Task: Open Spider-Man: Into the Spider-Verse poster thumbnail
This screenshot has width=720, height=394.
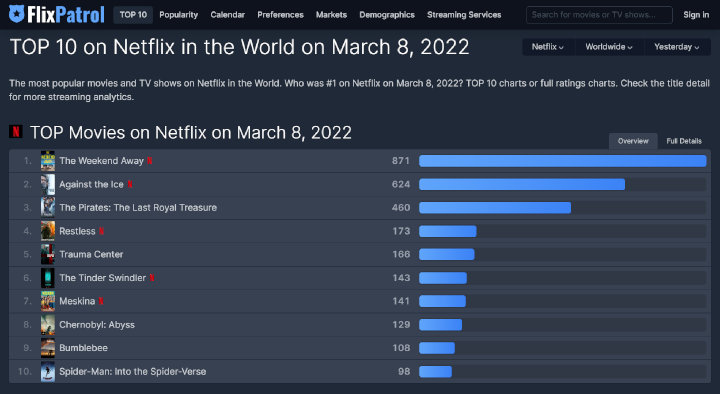Action: point(48,371)
